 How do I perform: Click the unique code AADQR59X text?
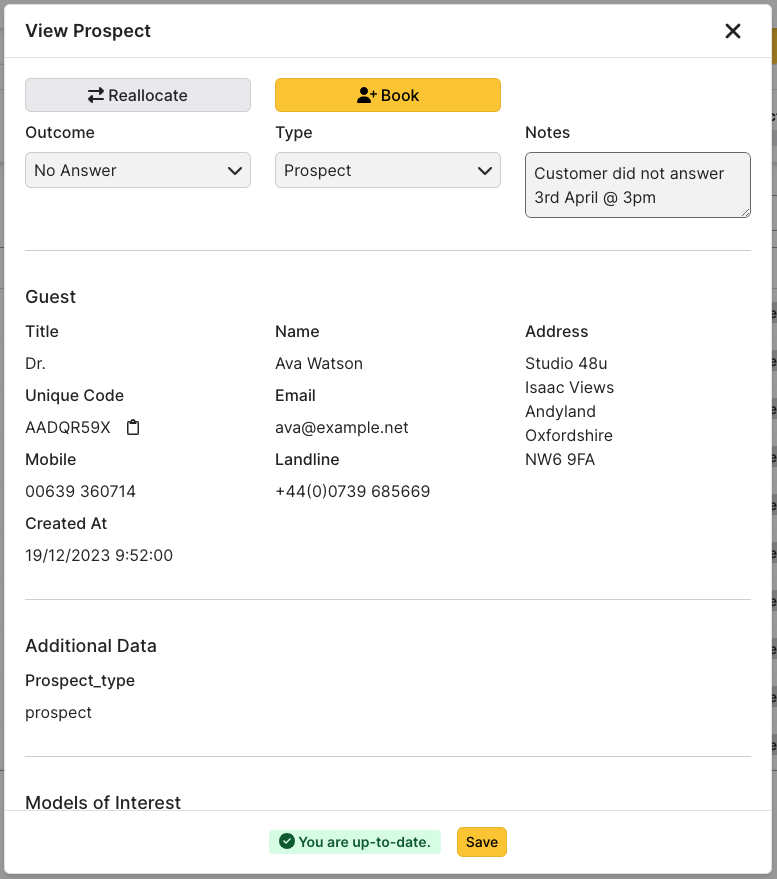[x=68, y=428]
